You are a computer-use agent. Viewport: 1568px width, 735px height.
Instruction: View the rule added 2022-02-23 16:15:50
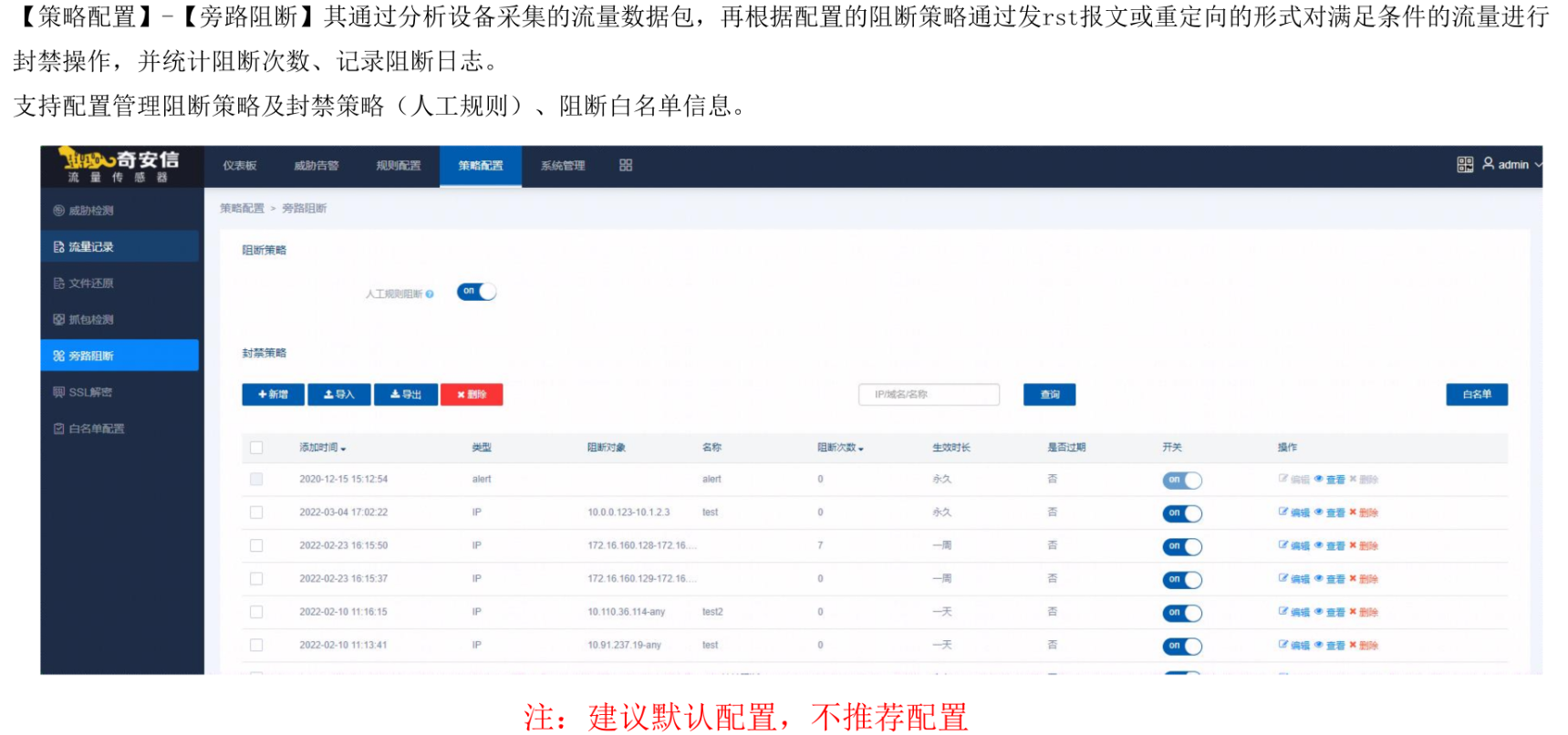(1330, 545)
